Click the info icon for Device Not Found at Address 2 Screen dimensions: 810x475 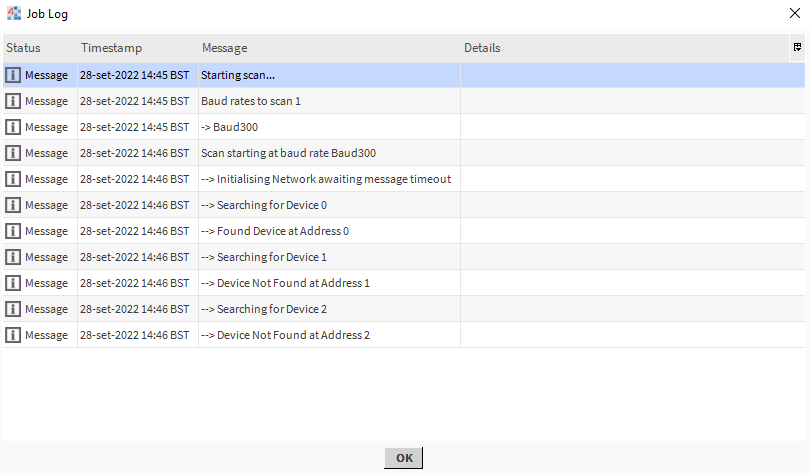[x=13, y=335]
